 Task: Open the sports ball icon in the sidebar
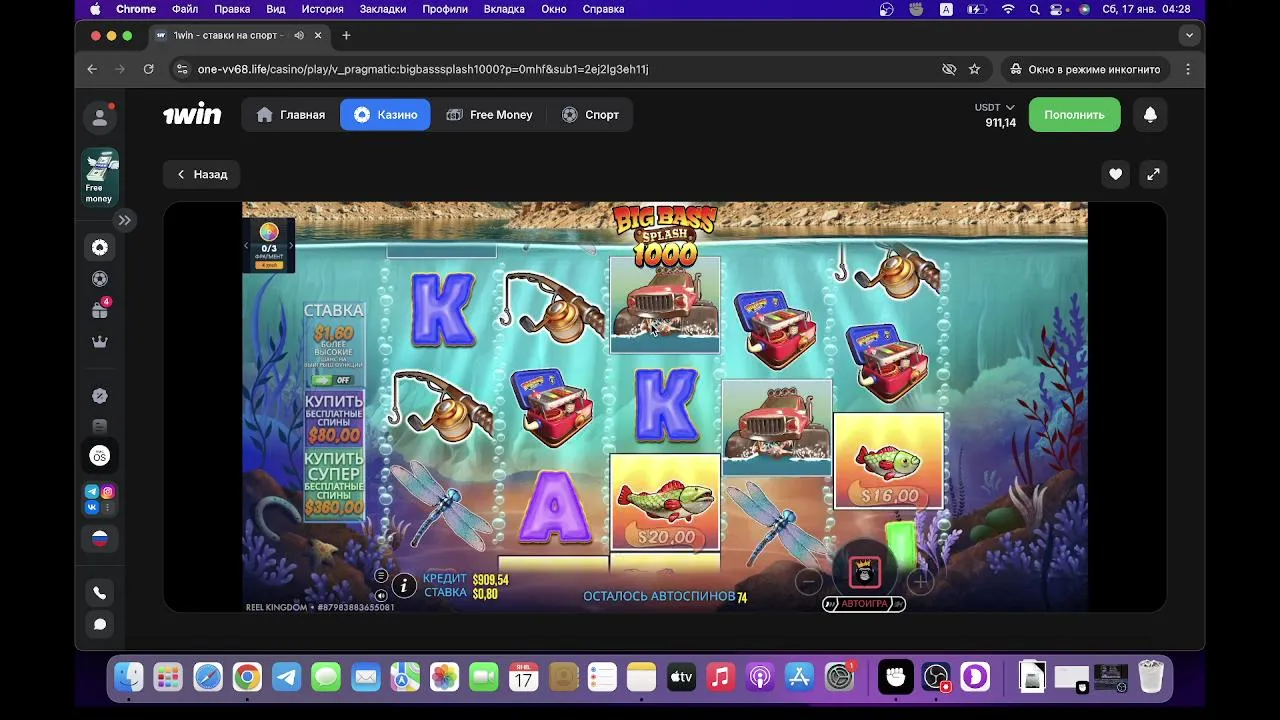tap(100, 279)
